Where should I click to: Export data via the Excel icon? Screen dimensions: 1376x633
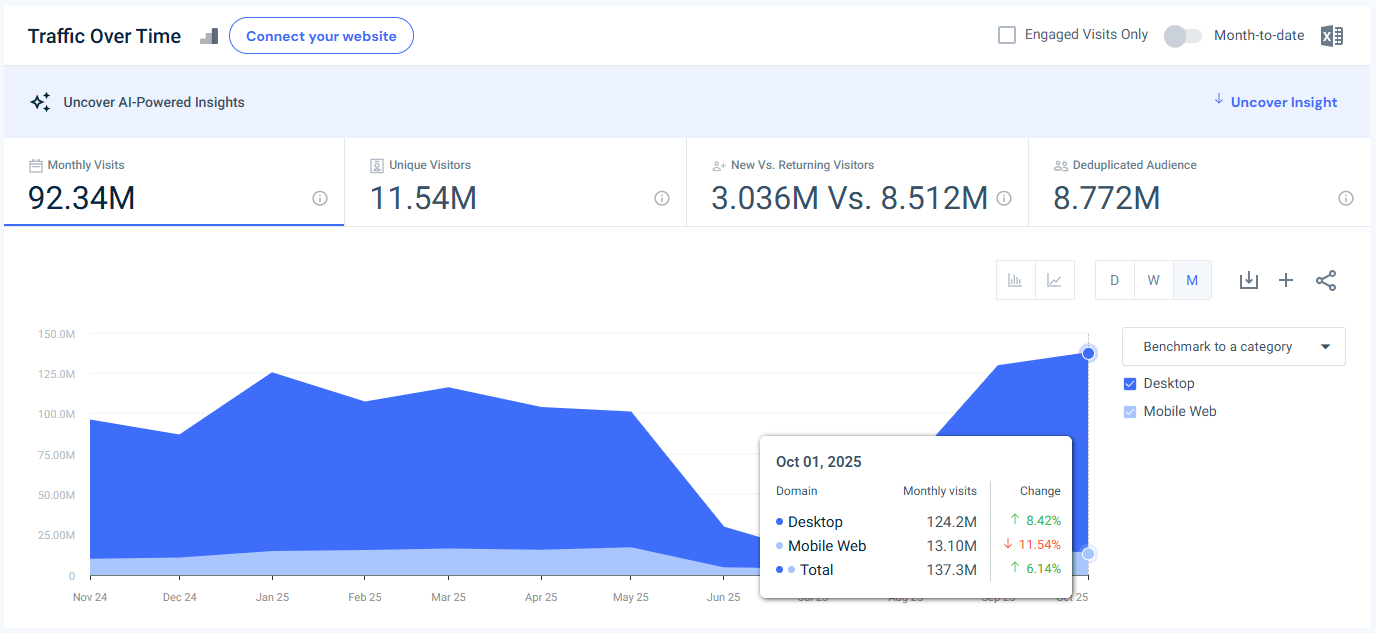coord(1331,35)
